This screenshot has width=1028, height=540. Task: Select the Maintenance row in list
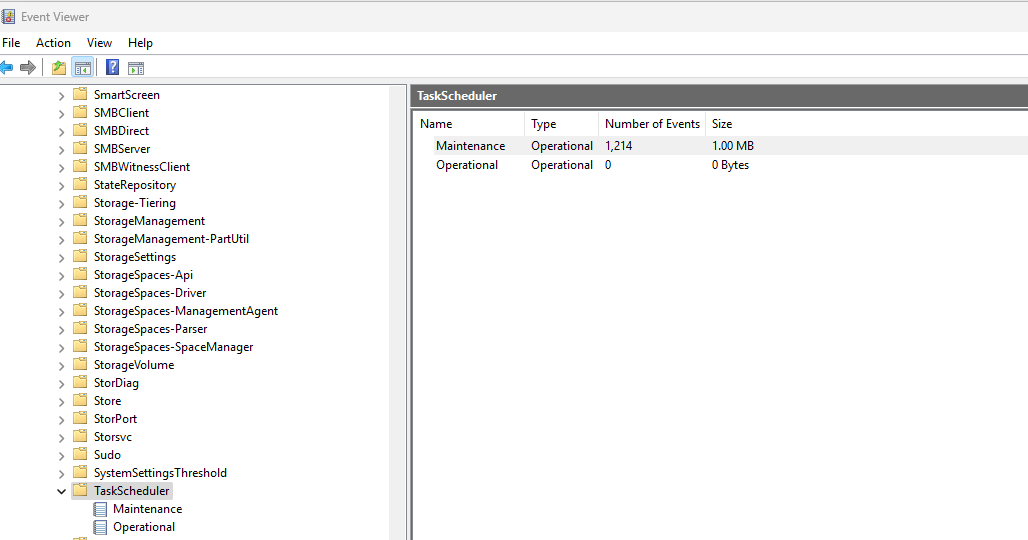pyautogui.click(x=721, y=145)
